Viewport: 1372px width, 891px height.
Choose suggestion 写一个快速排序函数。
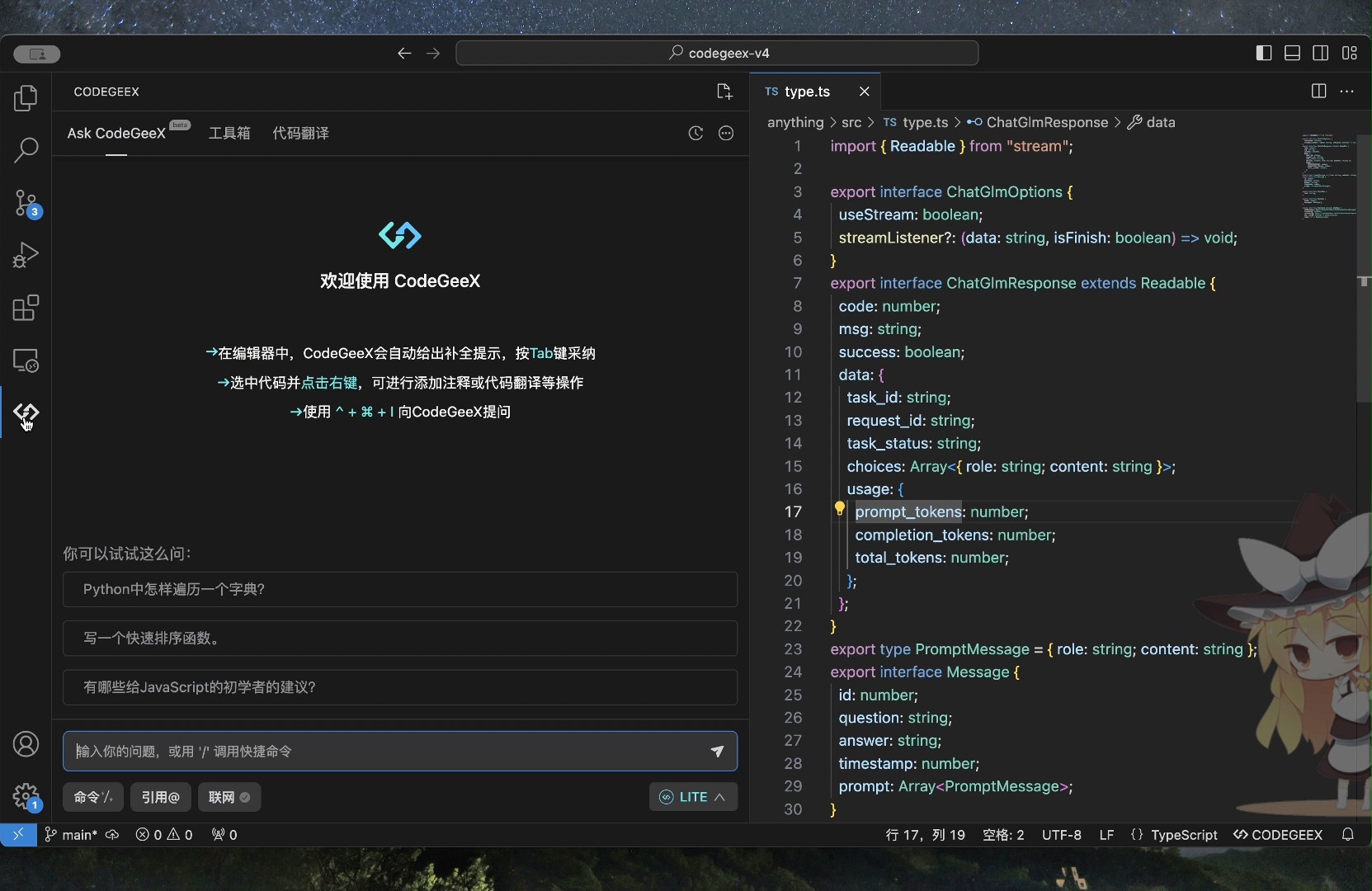pos(400,638)
